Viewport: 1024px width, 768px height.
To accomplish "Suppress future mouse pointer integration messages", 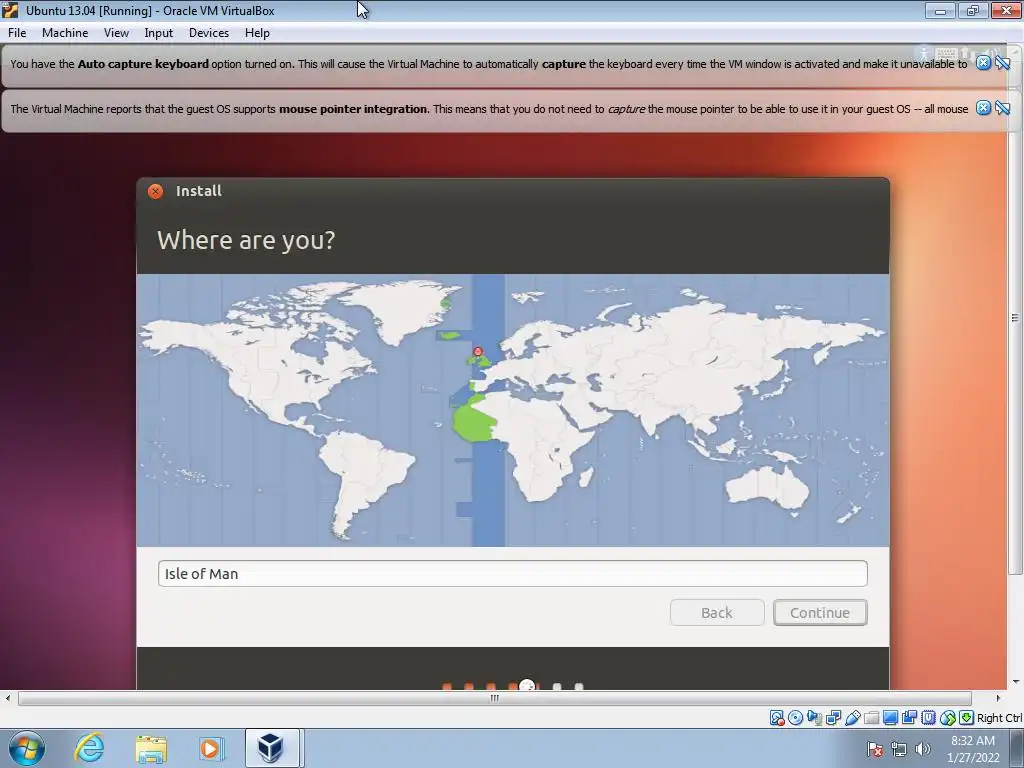I will coord(1003,108).
